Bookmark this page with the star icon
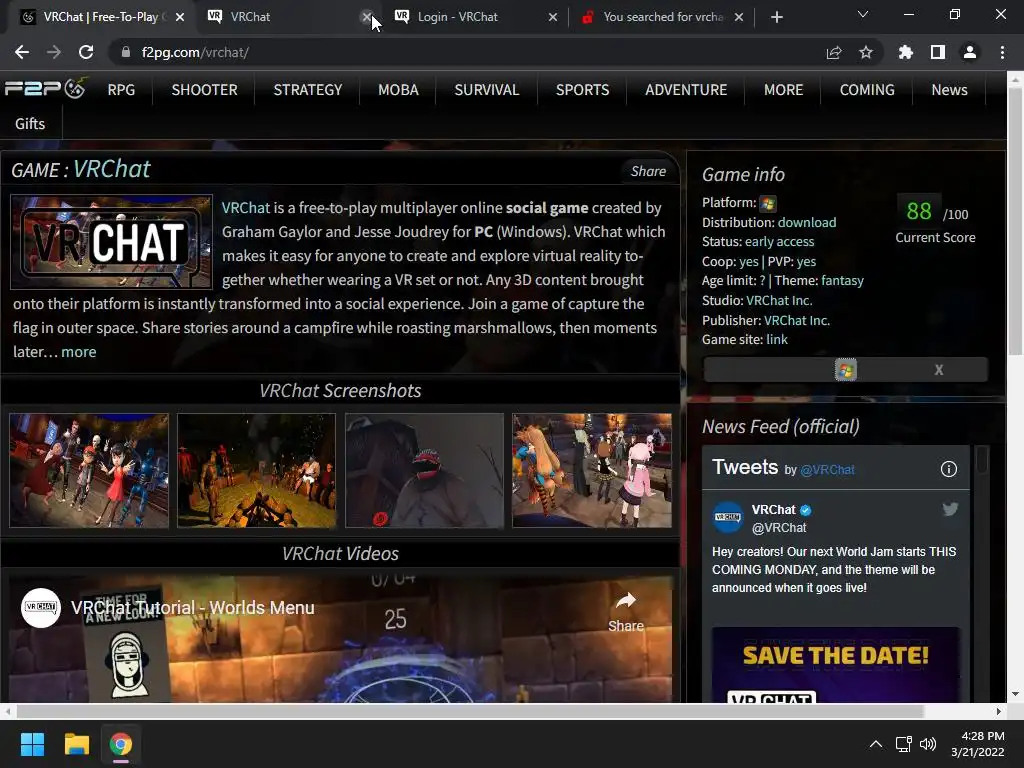The width and height of the screenshot is (1024, 768). click(x=866, y=52)
